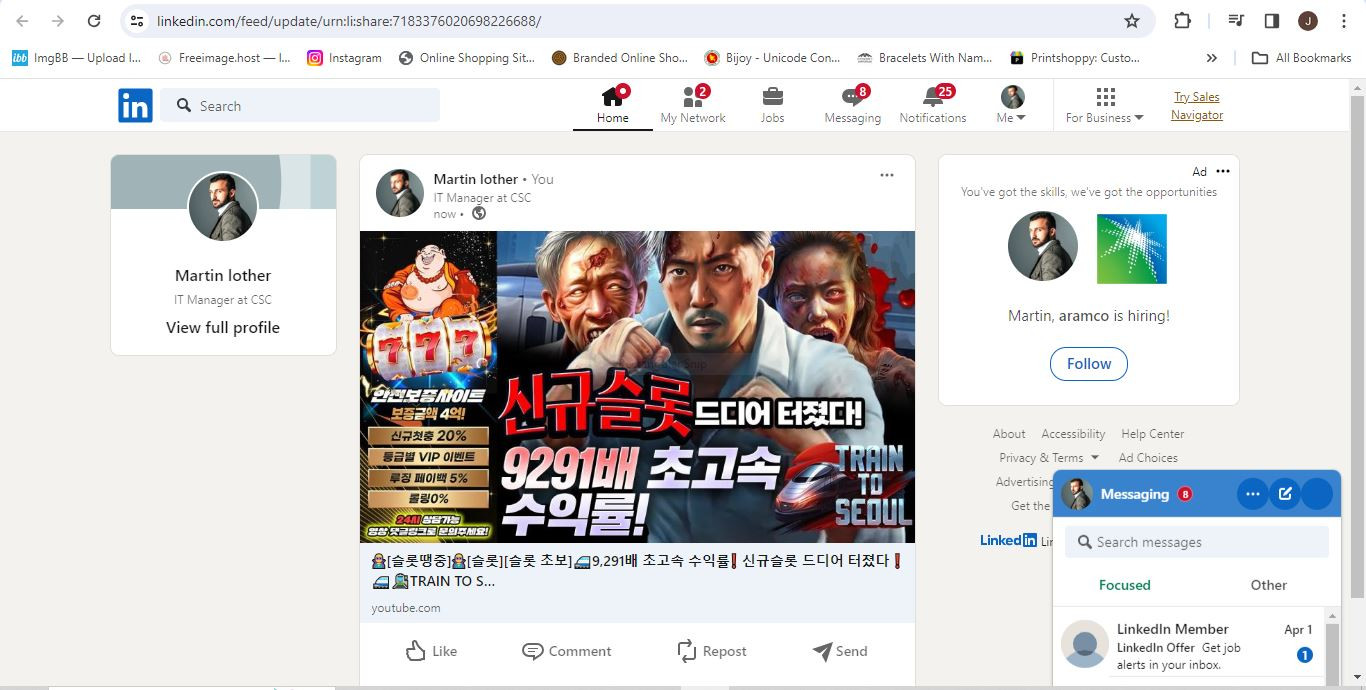This screenshot has width=1366, height=690.
Task: Open LinkedIn Member conversation
Action: click(x=1189, y=646)
